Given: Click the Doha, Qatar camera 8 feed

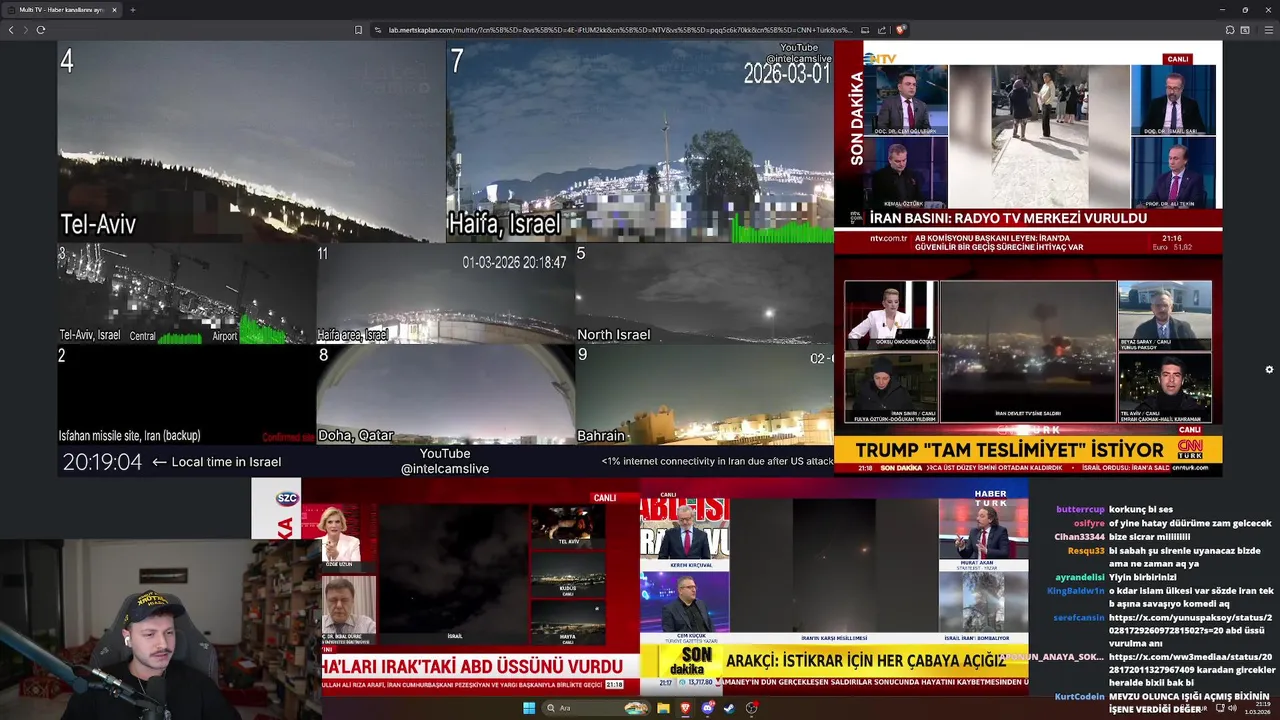Looking at the screenshot, I should (445, 395).
